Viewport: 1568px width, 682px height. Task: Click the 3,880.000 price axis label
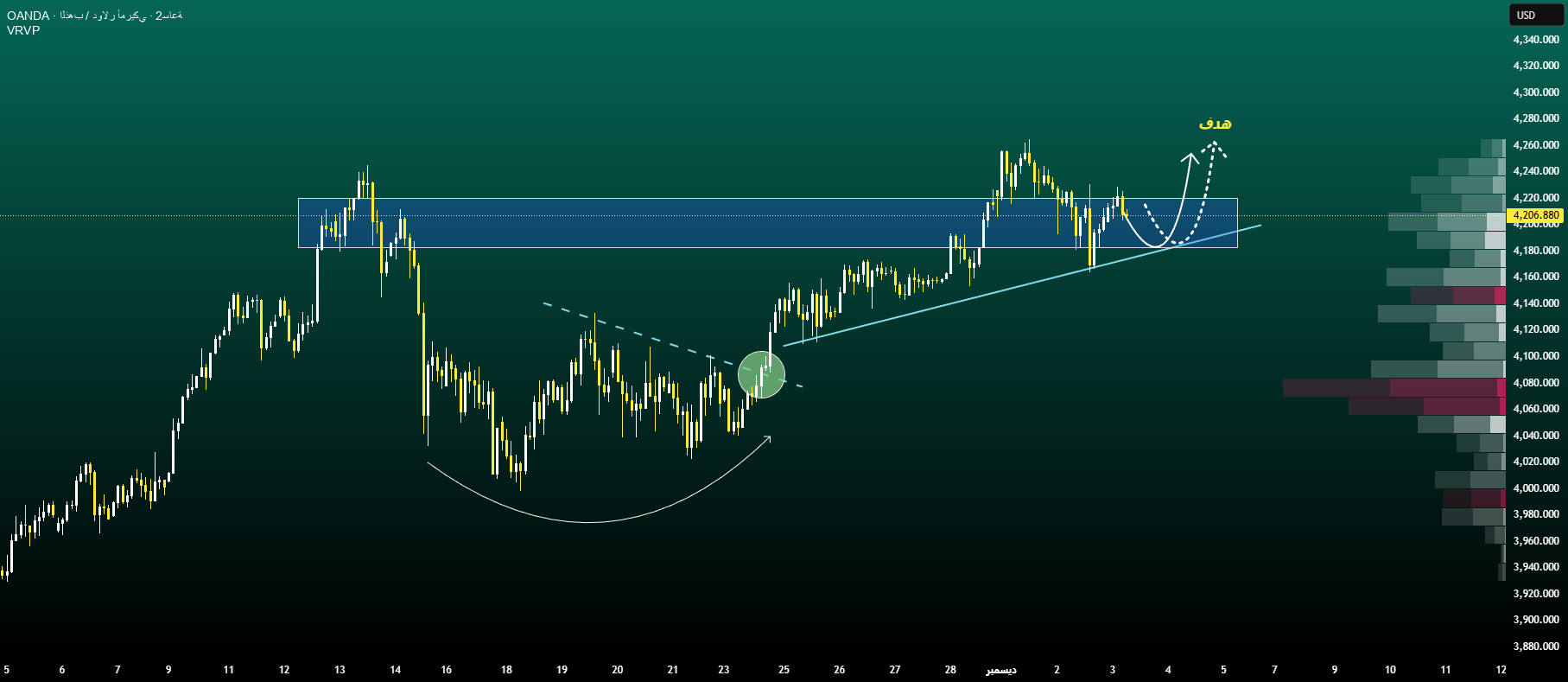(1536, 646)
